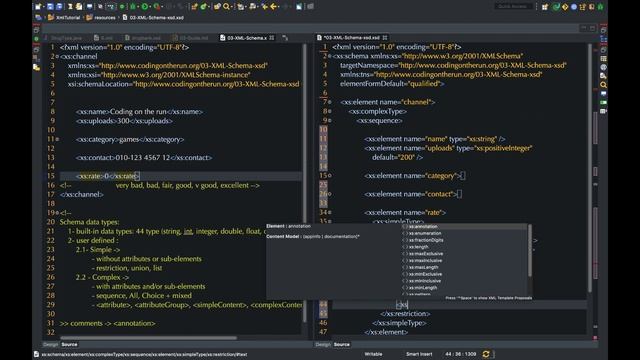The height and width of the screenshot is (360, 640).
Task: Click the Run external tools icon
Action: click(157, 7)
